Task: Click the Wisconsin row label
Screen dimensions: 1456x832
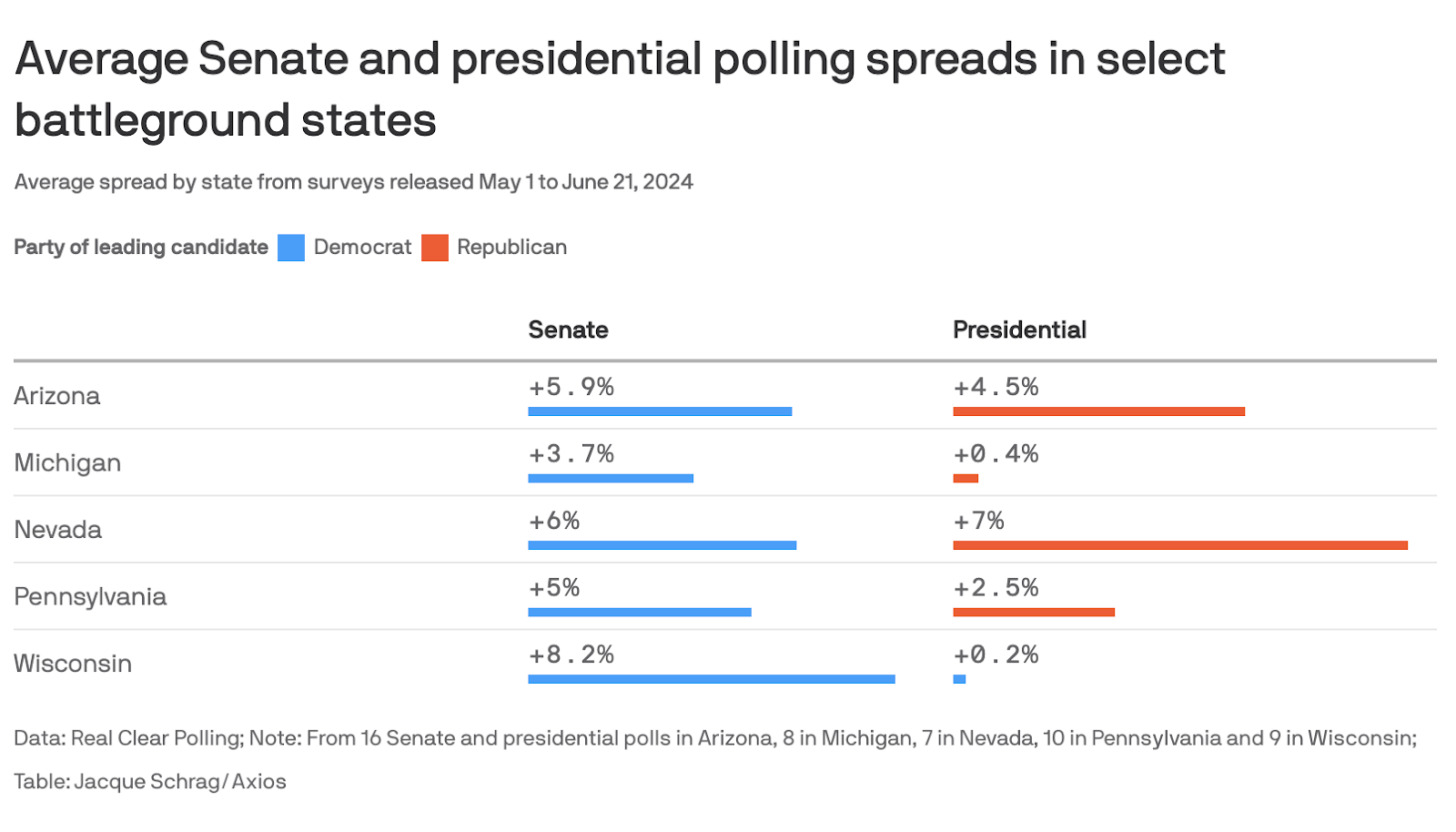Action: click(73, 664)
